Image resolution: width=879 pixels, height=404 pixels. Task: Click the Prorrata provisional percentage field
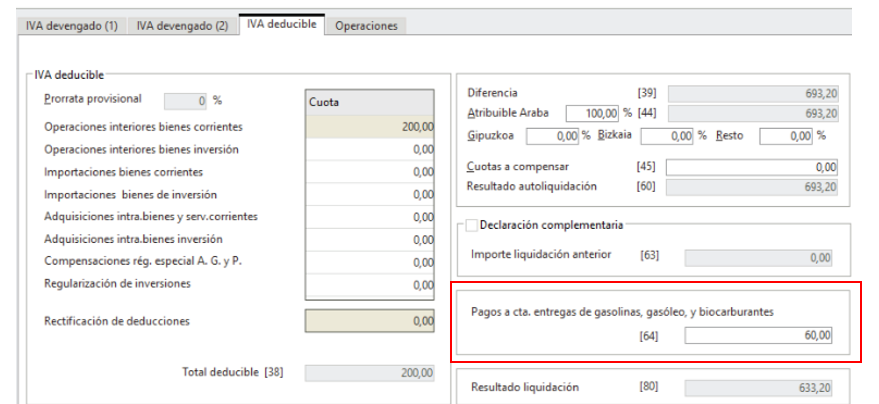pyautogui.click(x=185, y=100)
